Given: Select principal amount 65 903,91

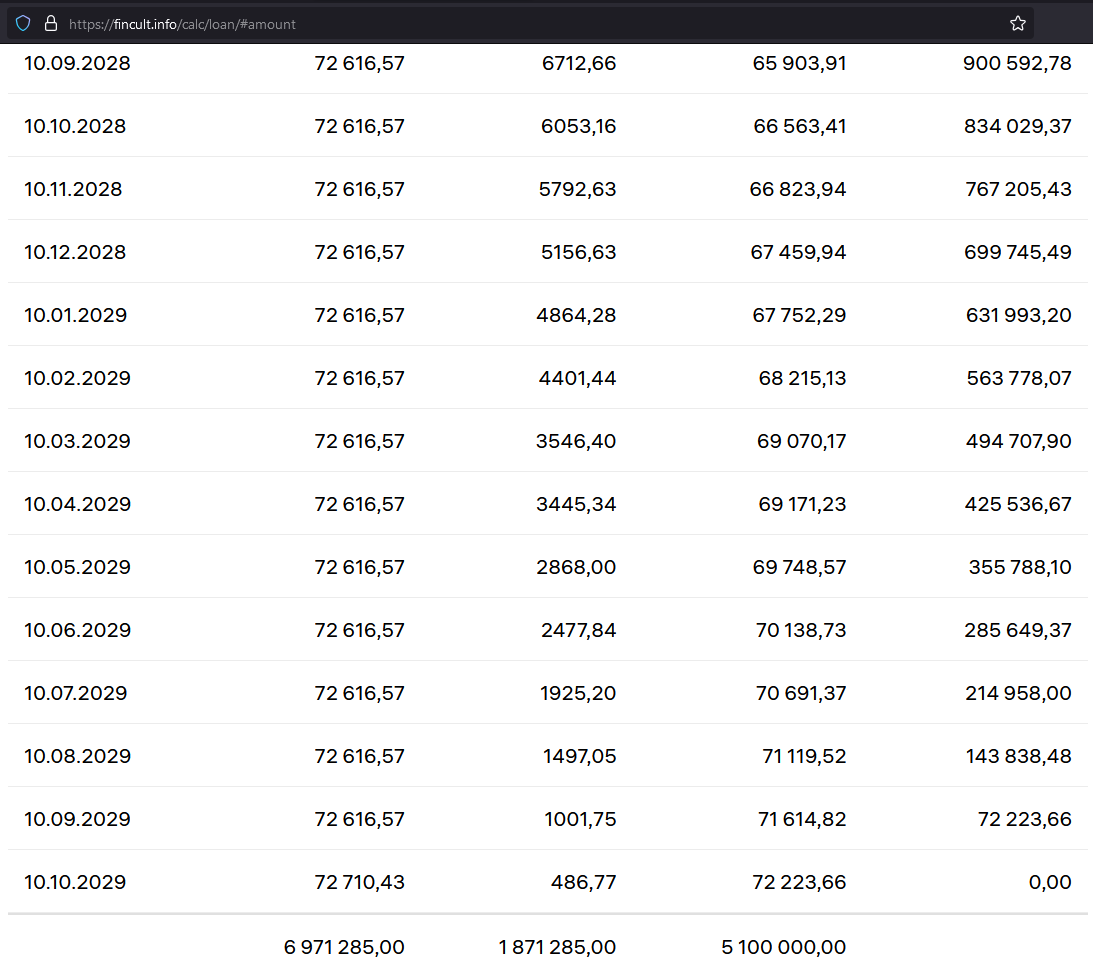Looking at the screenshot, I should pos(799,64).
